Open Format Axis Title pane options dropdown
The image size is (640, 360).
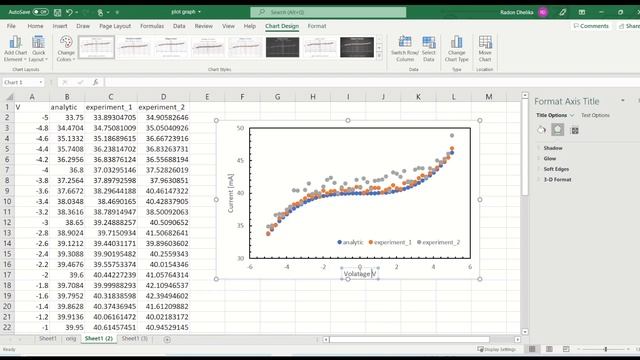(x=622, y=100)
